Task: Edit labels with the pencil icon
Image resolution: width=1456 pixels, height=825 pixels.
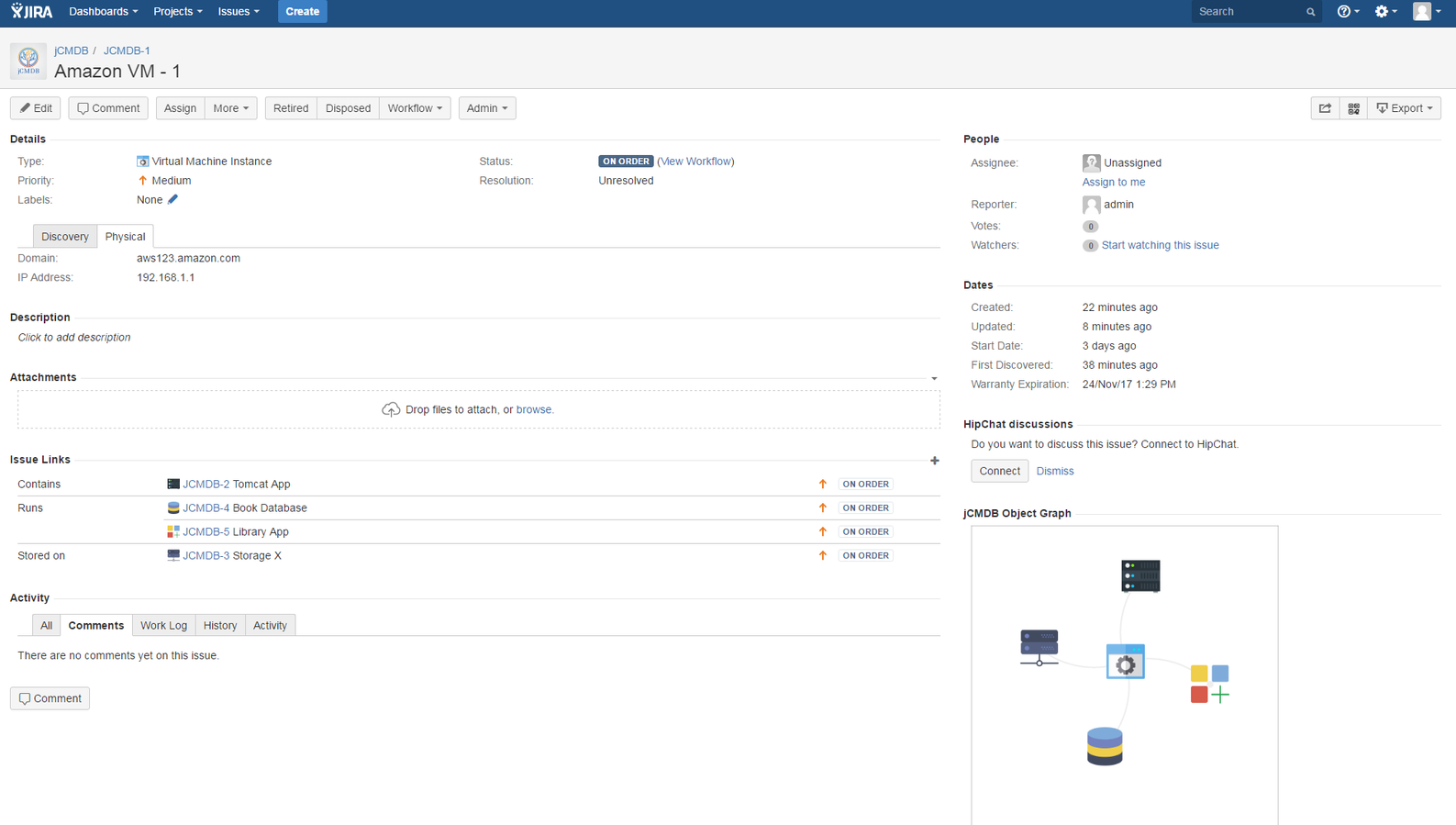Action: (172, 199)
